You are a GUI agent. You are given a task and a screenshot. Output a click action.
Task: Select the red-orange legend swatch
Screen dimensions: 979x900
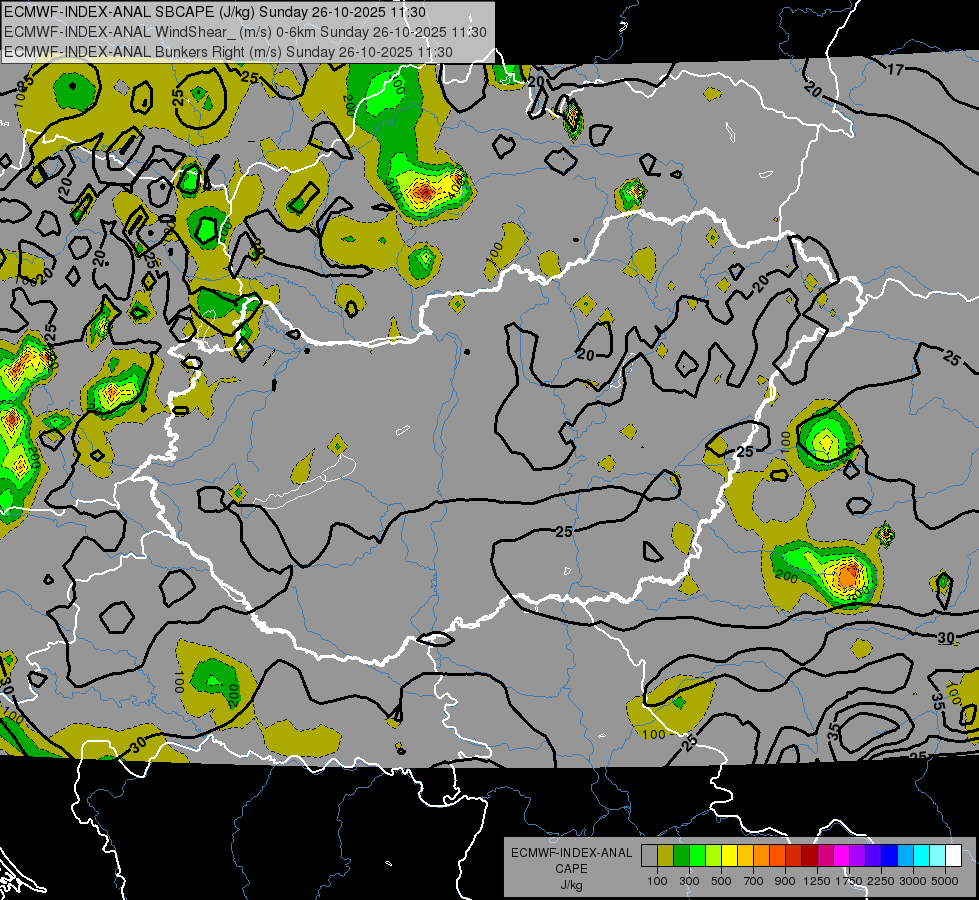point(777,856)
